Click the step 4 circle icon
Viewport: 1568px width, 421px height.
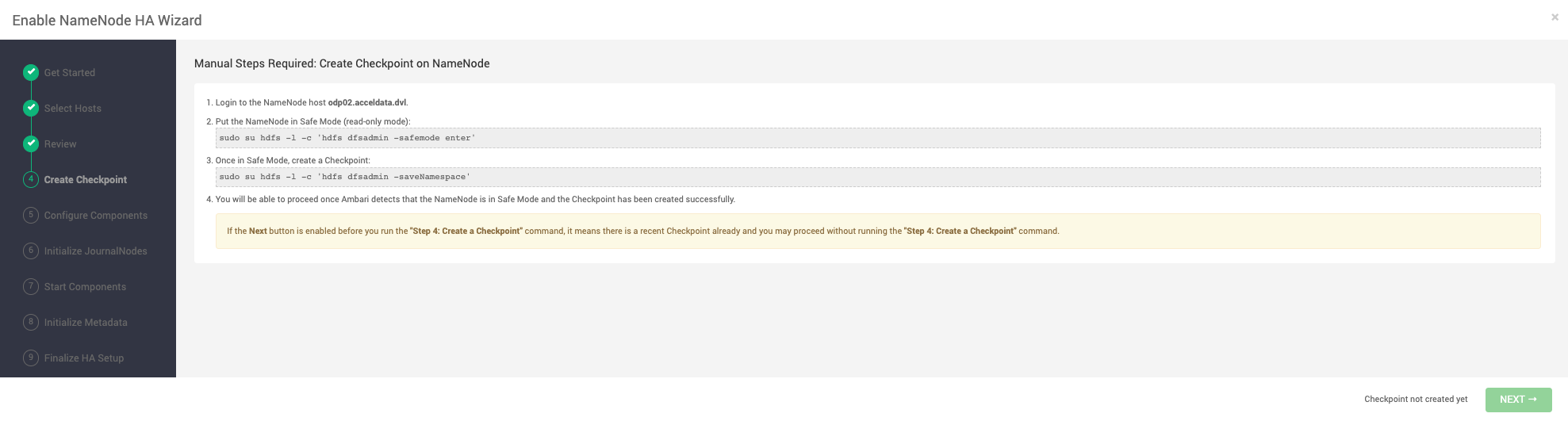[31, 179]
